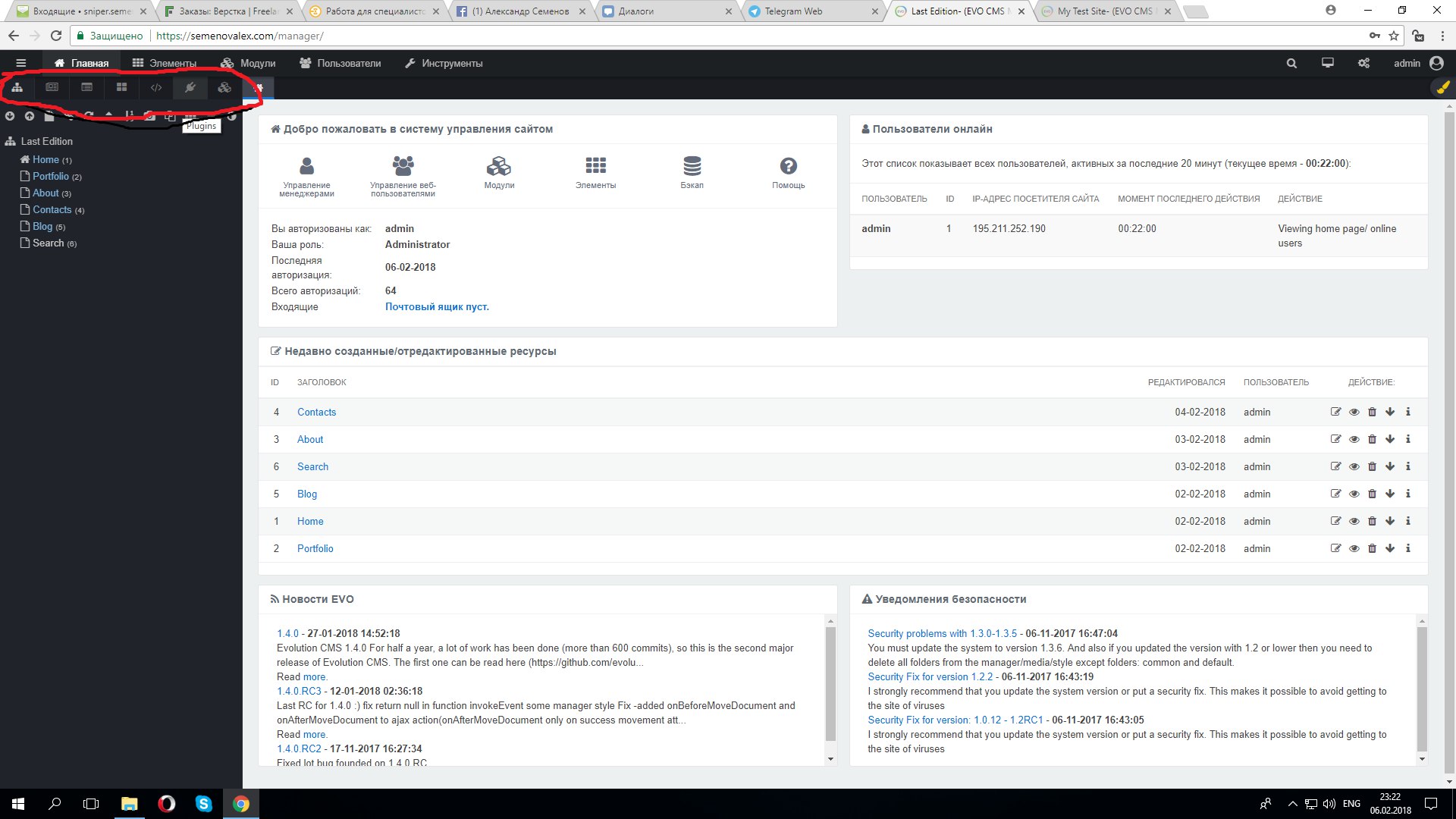Unpublish Blog resource down-arrow icon
The width and height of the screenshot is (1456, 819).
pos(1390,494)
